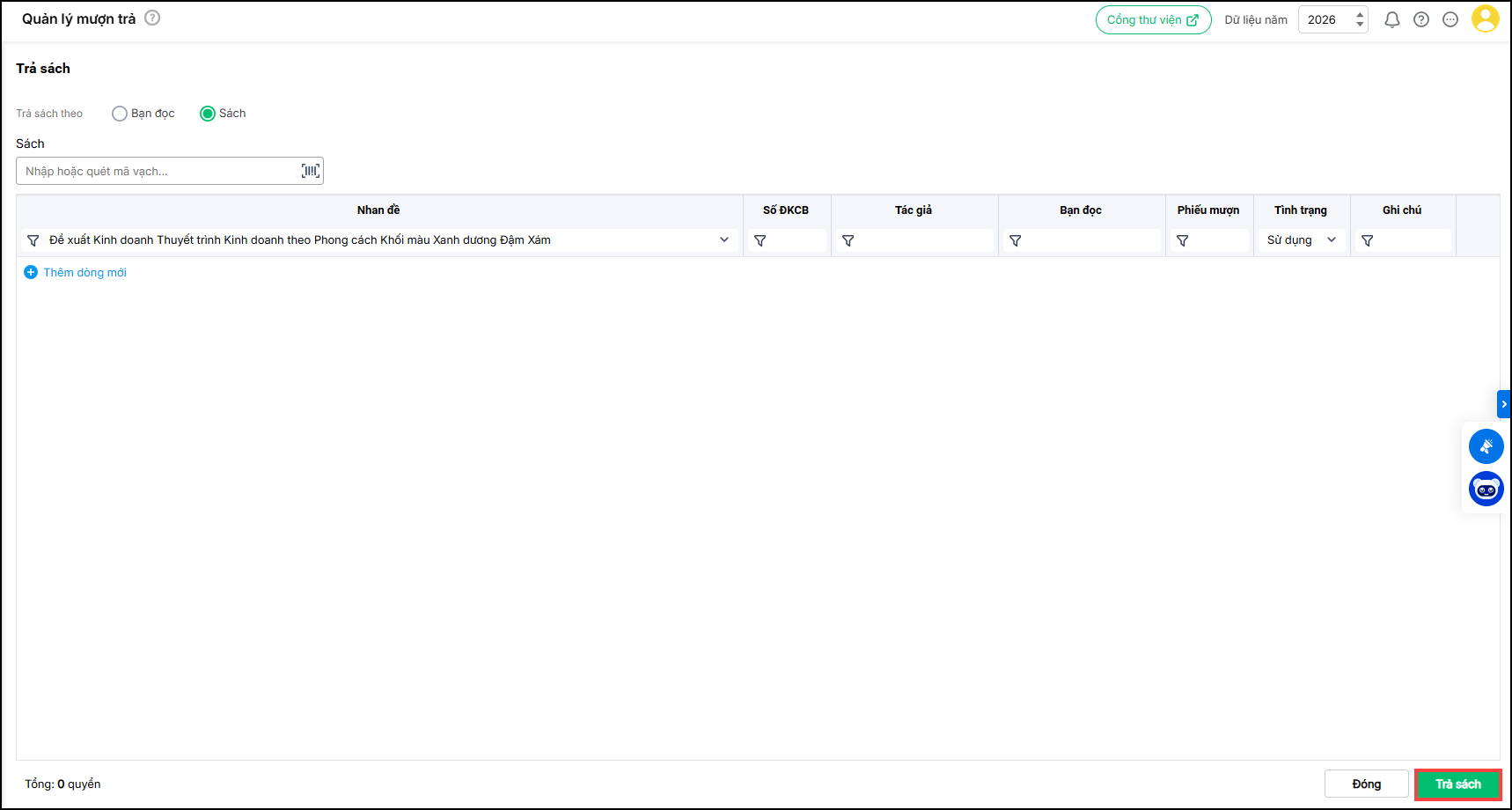
Task: Expand the blue side panel arrow
Action: tap(1504, 404)
